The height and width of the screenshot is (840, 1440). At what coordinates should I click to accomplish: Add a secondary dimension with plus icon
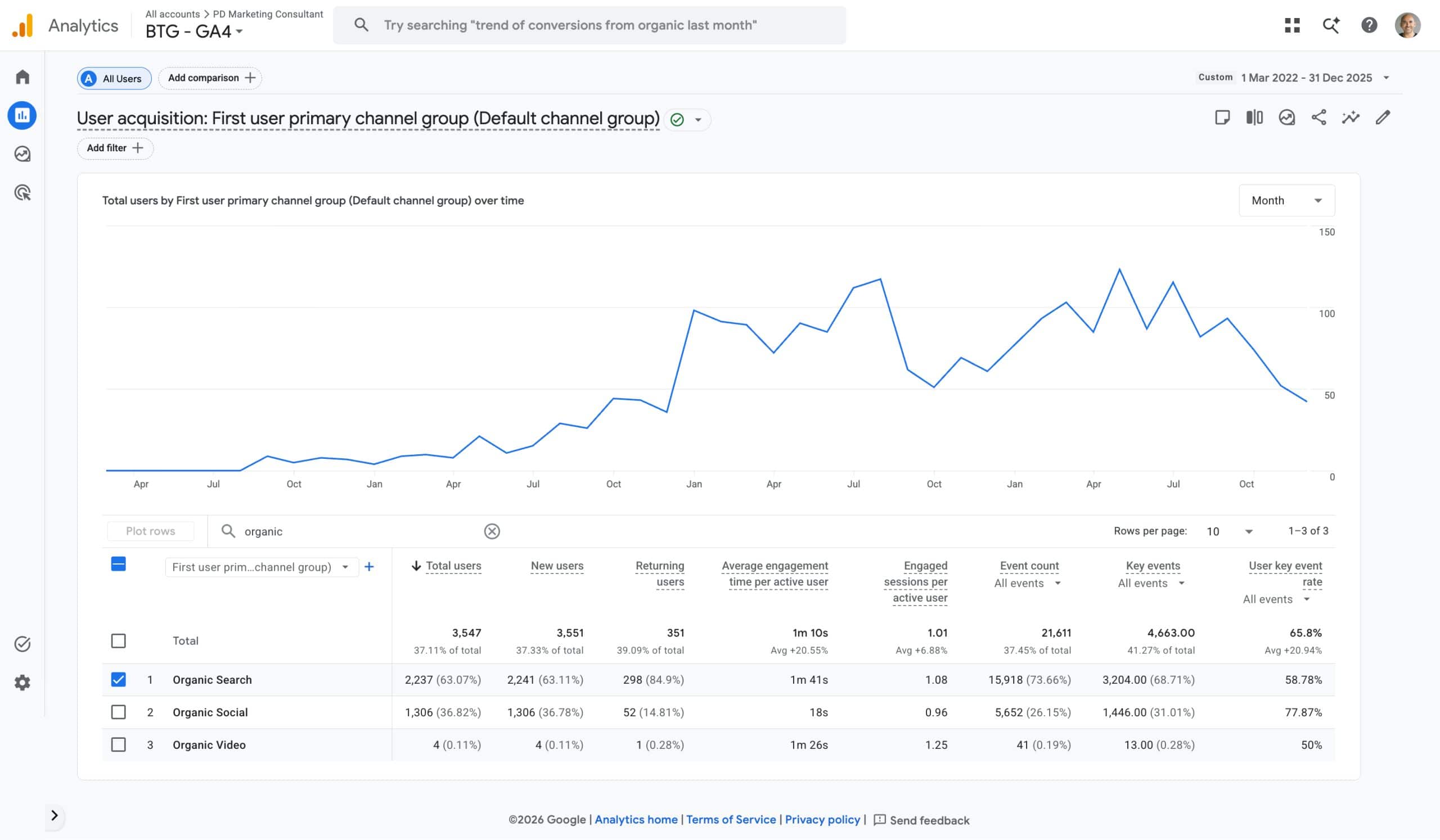(369, 567)
